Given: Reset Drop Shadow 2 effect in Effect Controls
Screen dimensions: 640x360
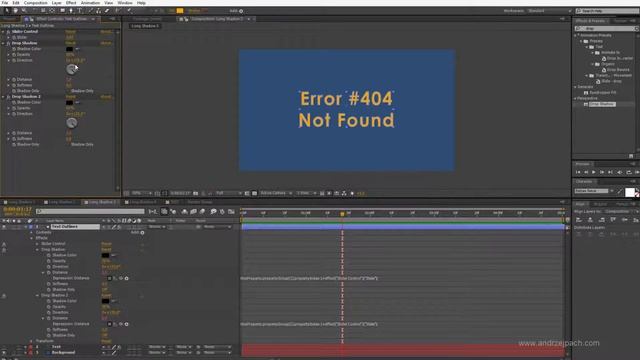Looking at the screenshot, I should pos(71,97).
